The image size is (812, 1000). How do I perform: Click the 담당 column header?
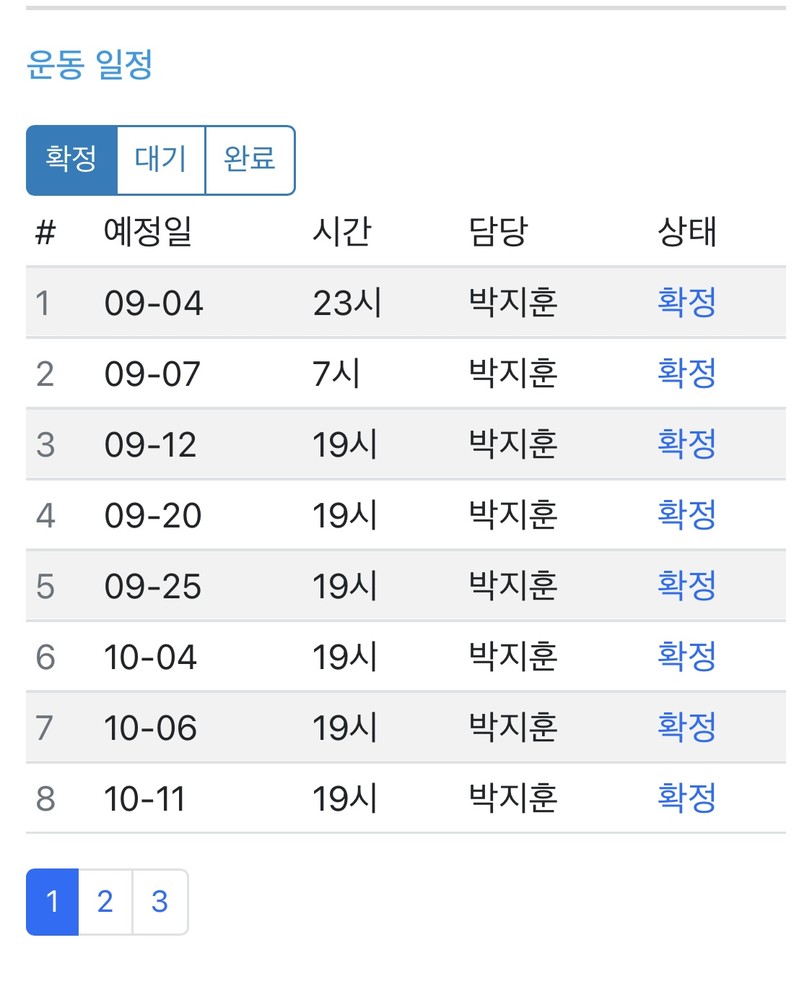498,232
